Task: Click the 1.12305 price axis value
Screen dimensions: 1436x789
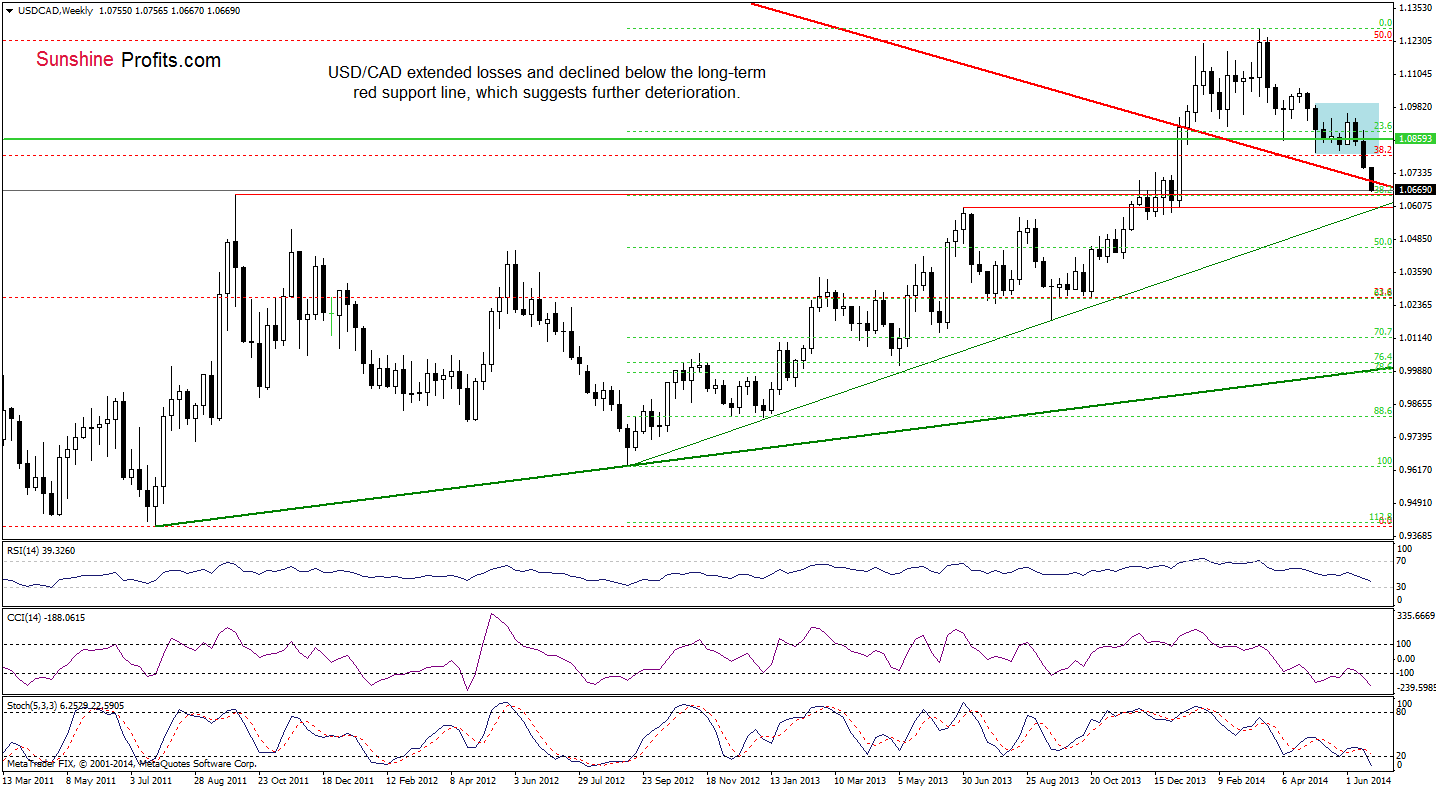Action: (1416, 40)
